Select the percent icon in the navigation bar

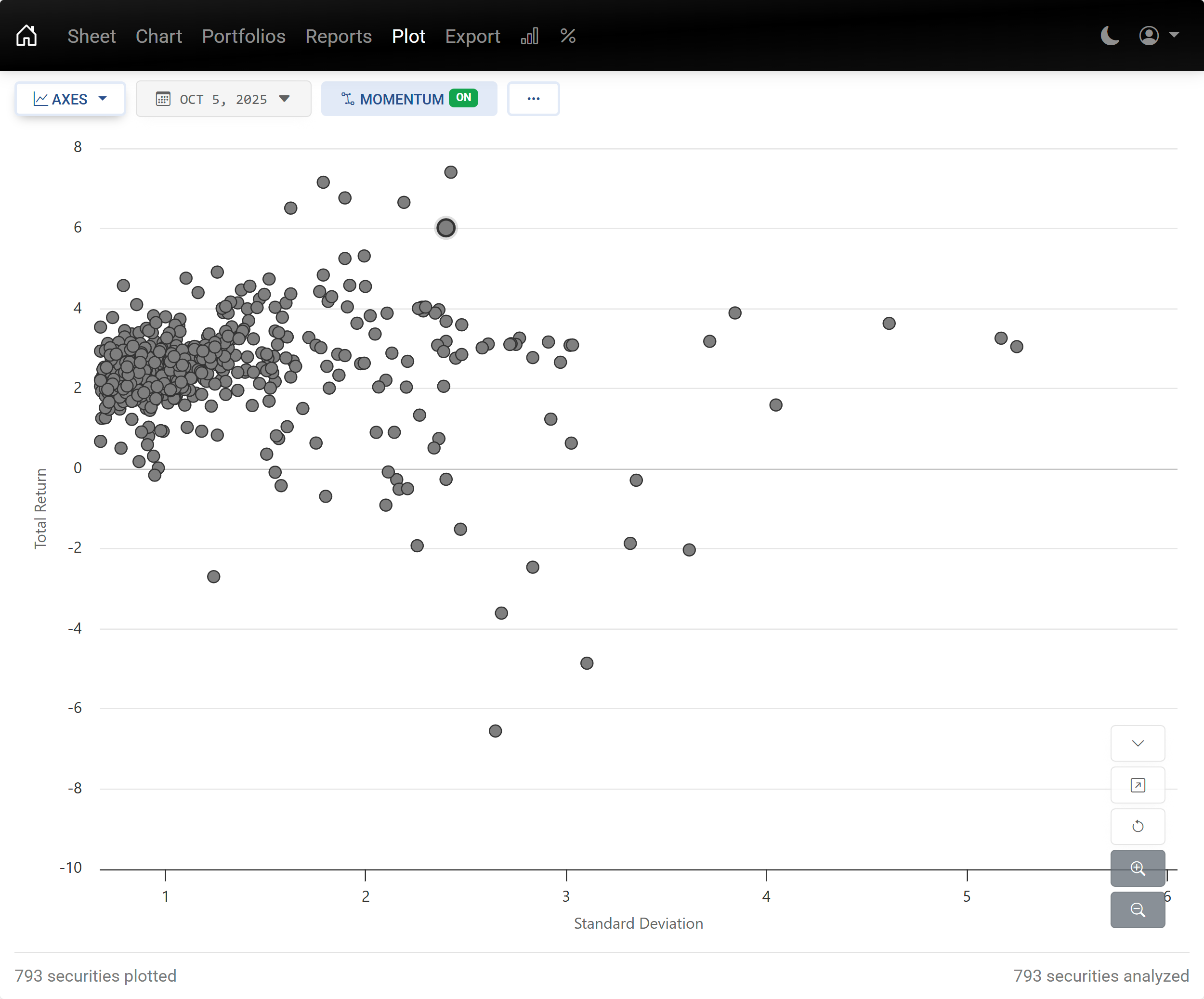click(x=568, y=36)
